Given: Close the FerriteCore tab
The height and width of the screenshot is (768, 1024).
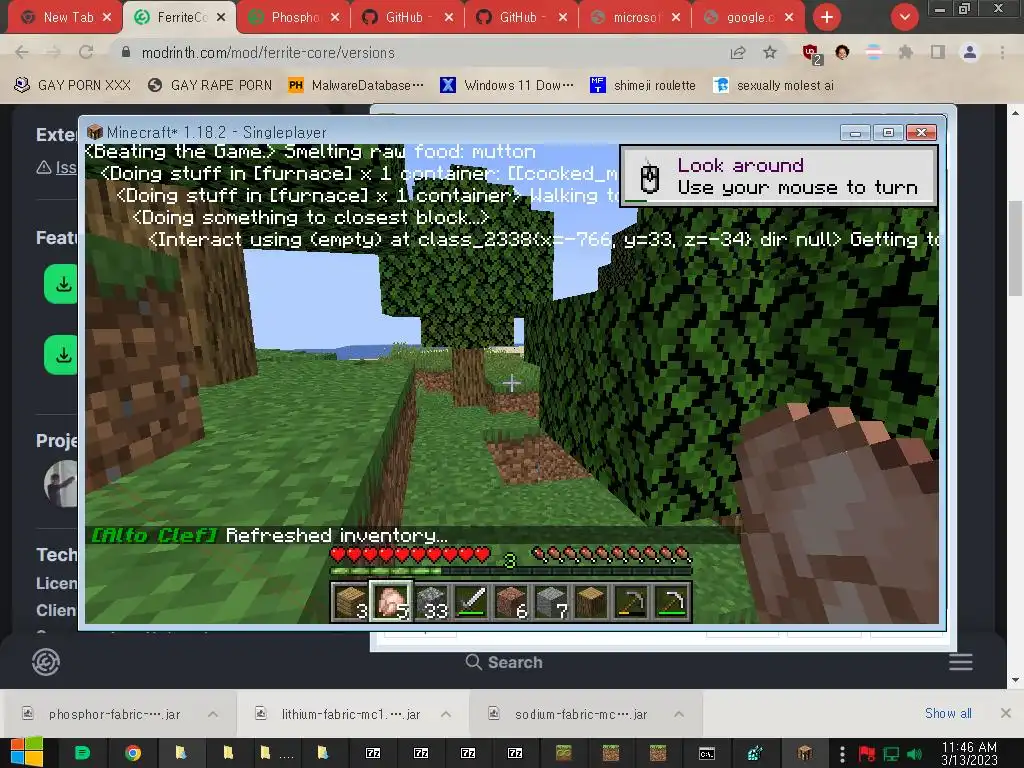Looking at the screenshot, I should point(221,17).
